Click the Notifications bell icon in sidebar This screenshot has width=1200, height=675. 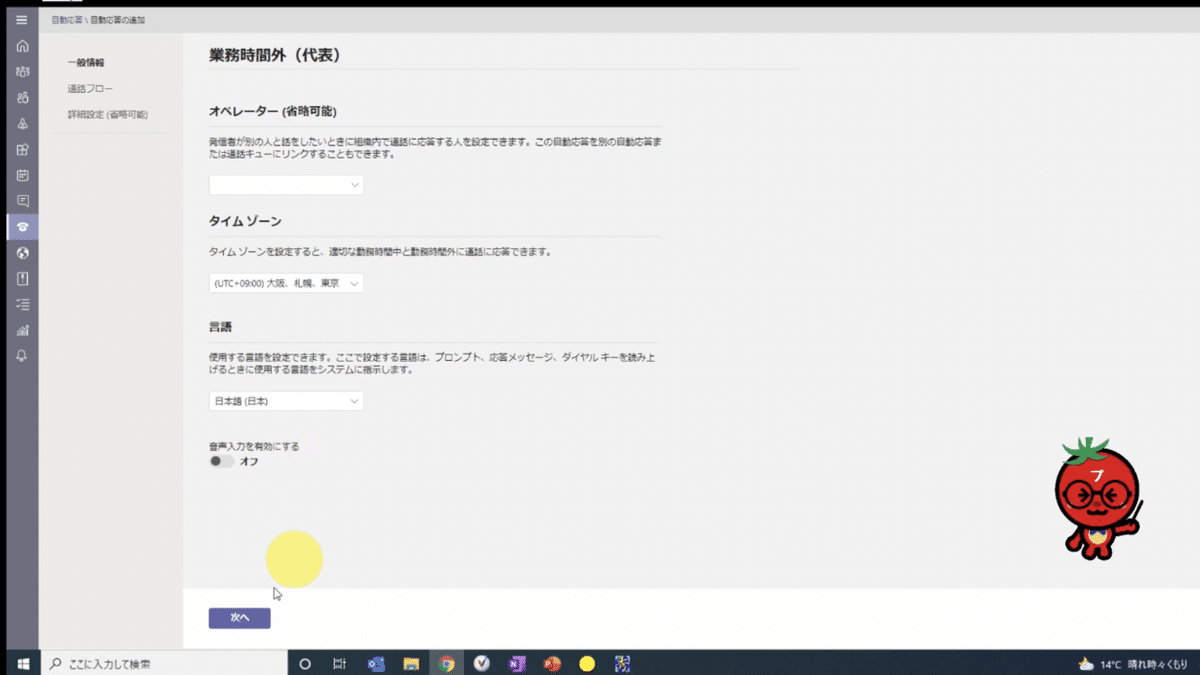tap(22, 356)
